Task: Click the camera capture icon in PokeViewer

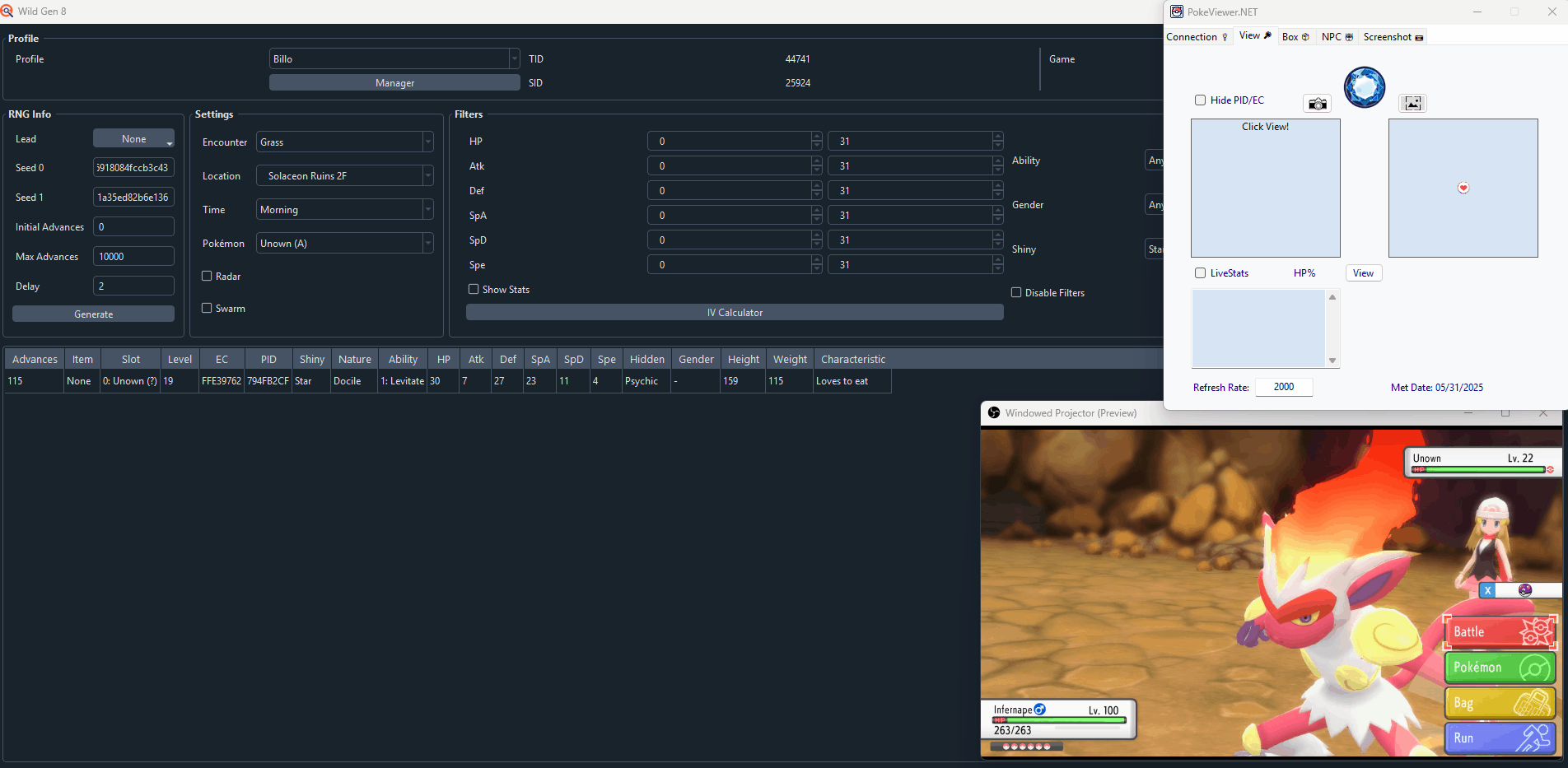Action: click(1318, 104)
